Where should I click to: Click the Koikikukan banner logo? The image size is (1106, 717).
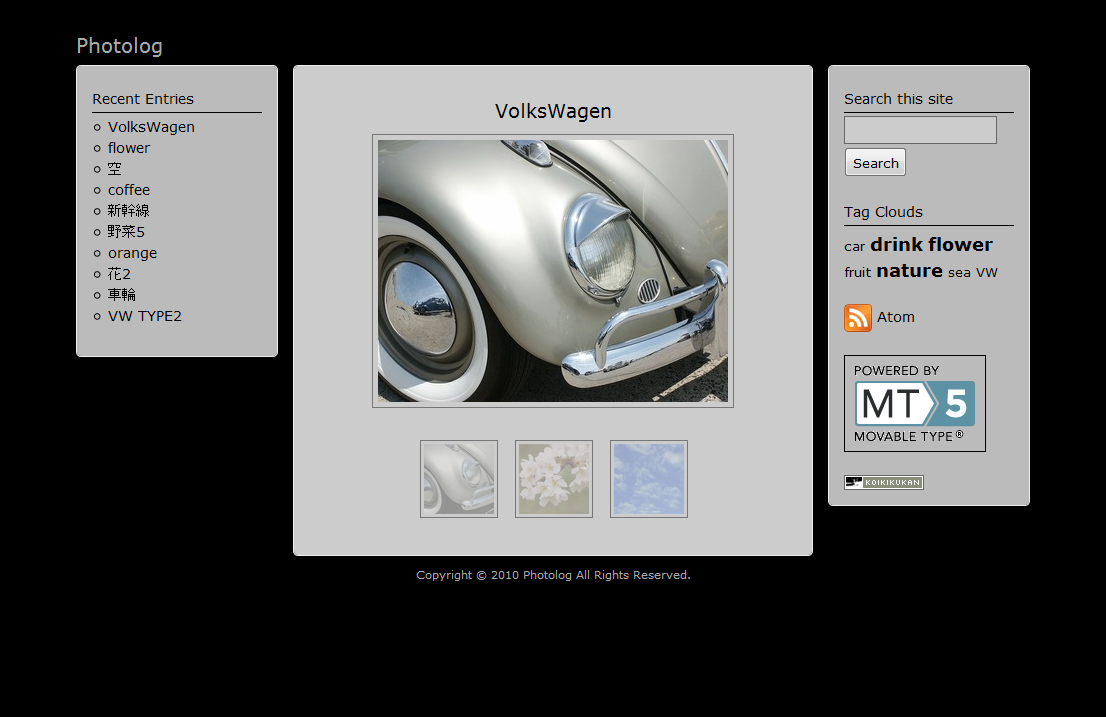coord(884,482)
